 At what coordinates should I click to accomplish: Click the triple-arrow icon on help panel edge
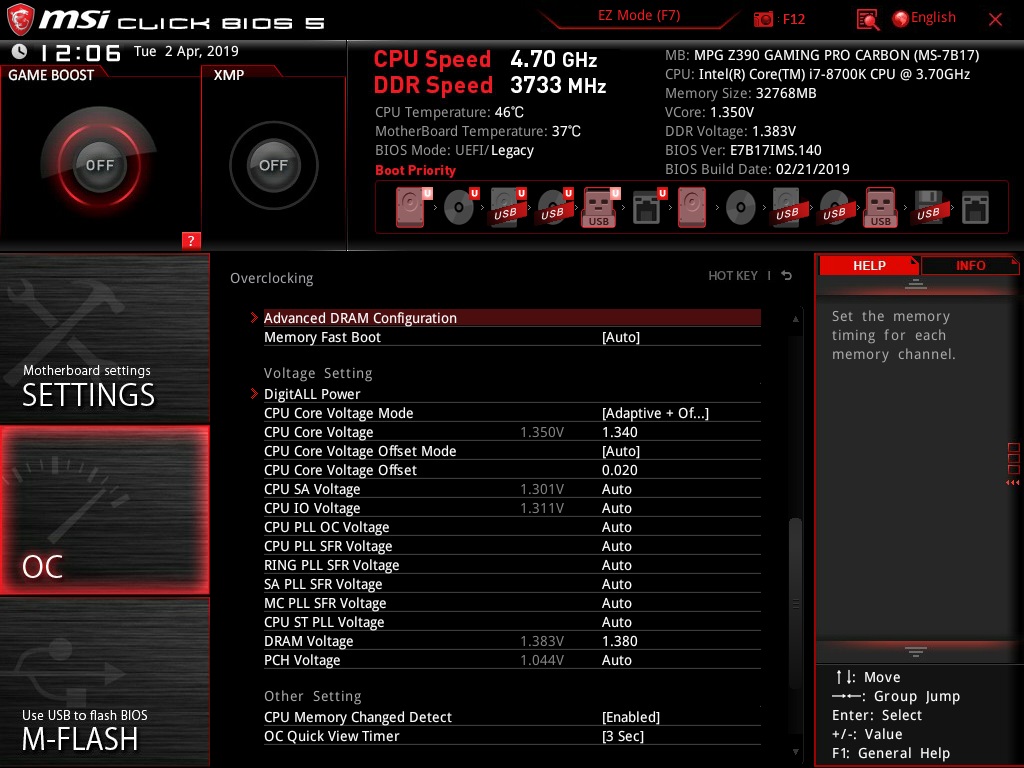1012,483
